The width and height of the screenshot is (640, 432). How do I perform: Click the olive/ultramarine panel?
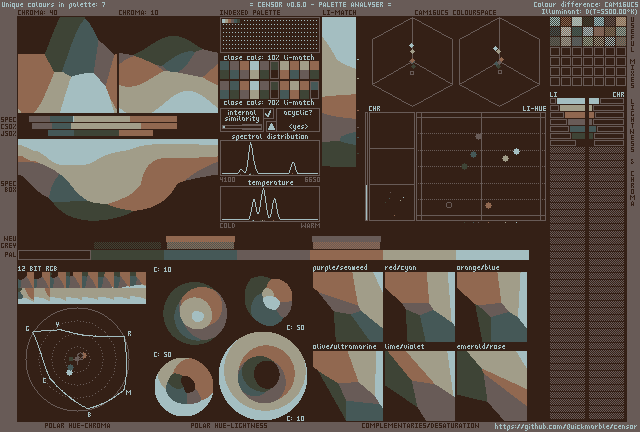click(x=347, y=384)
